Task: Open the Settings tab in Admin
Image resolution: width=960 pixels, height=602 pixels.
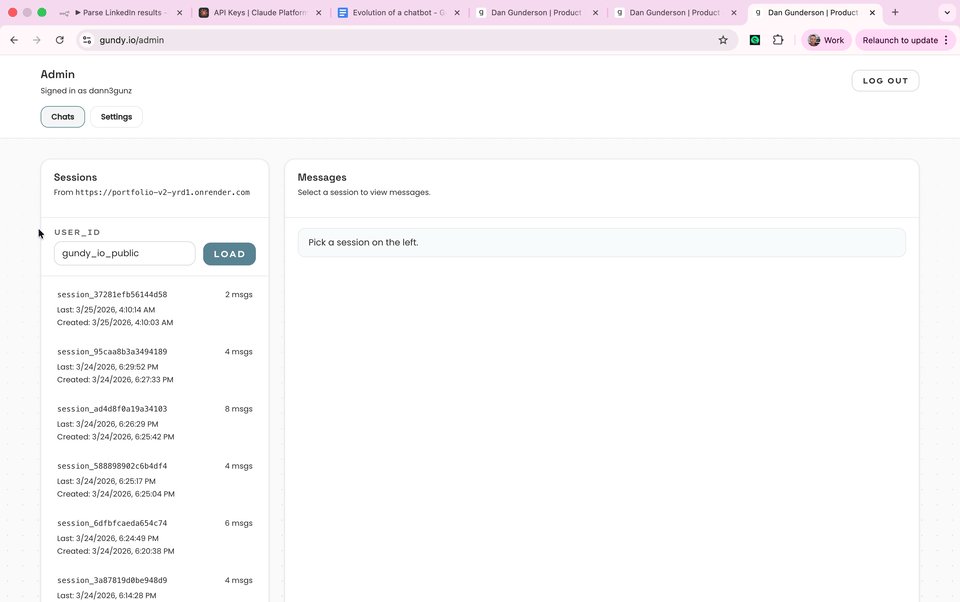Action: pyautogui.click(x=115, y=116)
